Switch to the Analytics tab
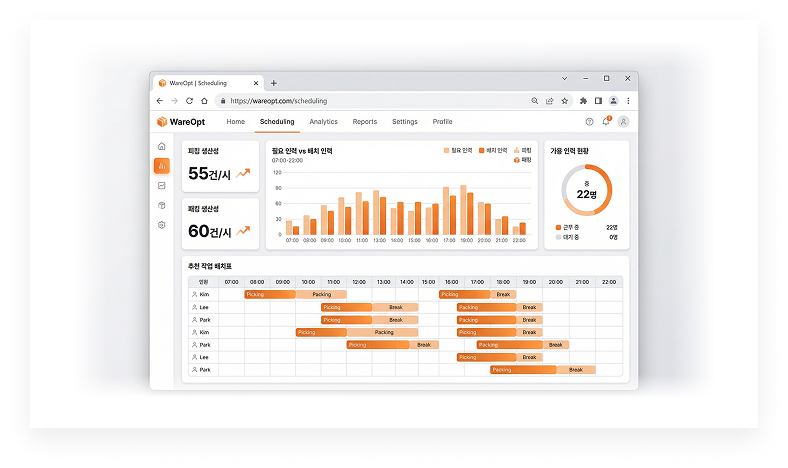 click(x=323, y=122)
